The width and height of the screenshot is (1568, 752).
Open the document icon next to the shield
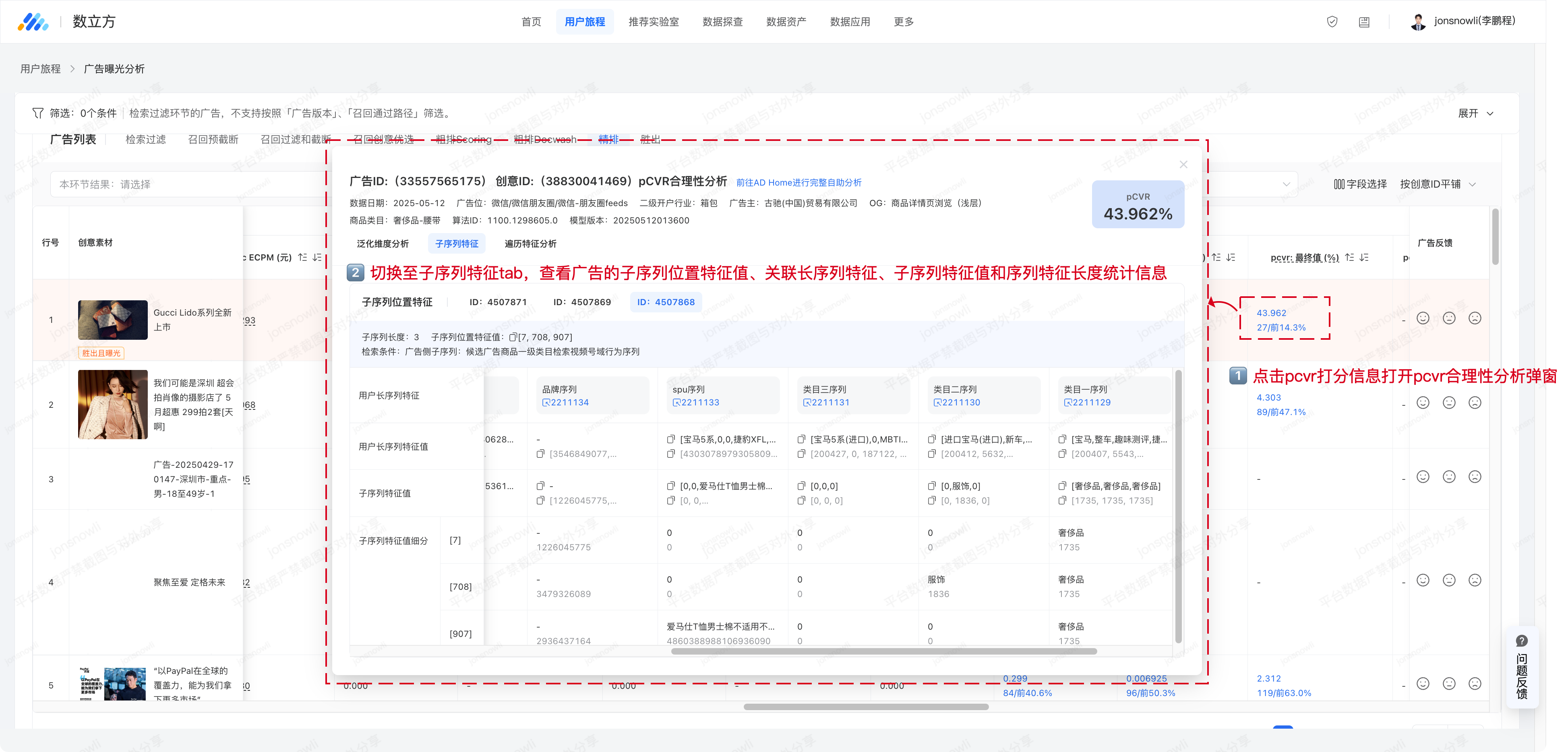coord(1364,22)
